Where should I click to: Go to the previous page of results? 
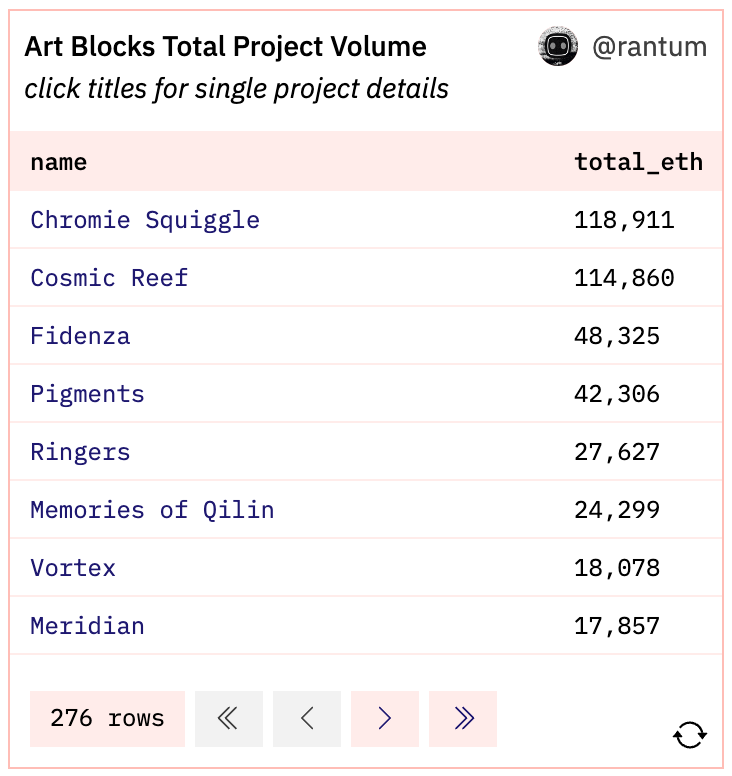point(306,718)
